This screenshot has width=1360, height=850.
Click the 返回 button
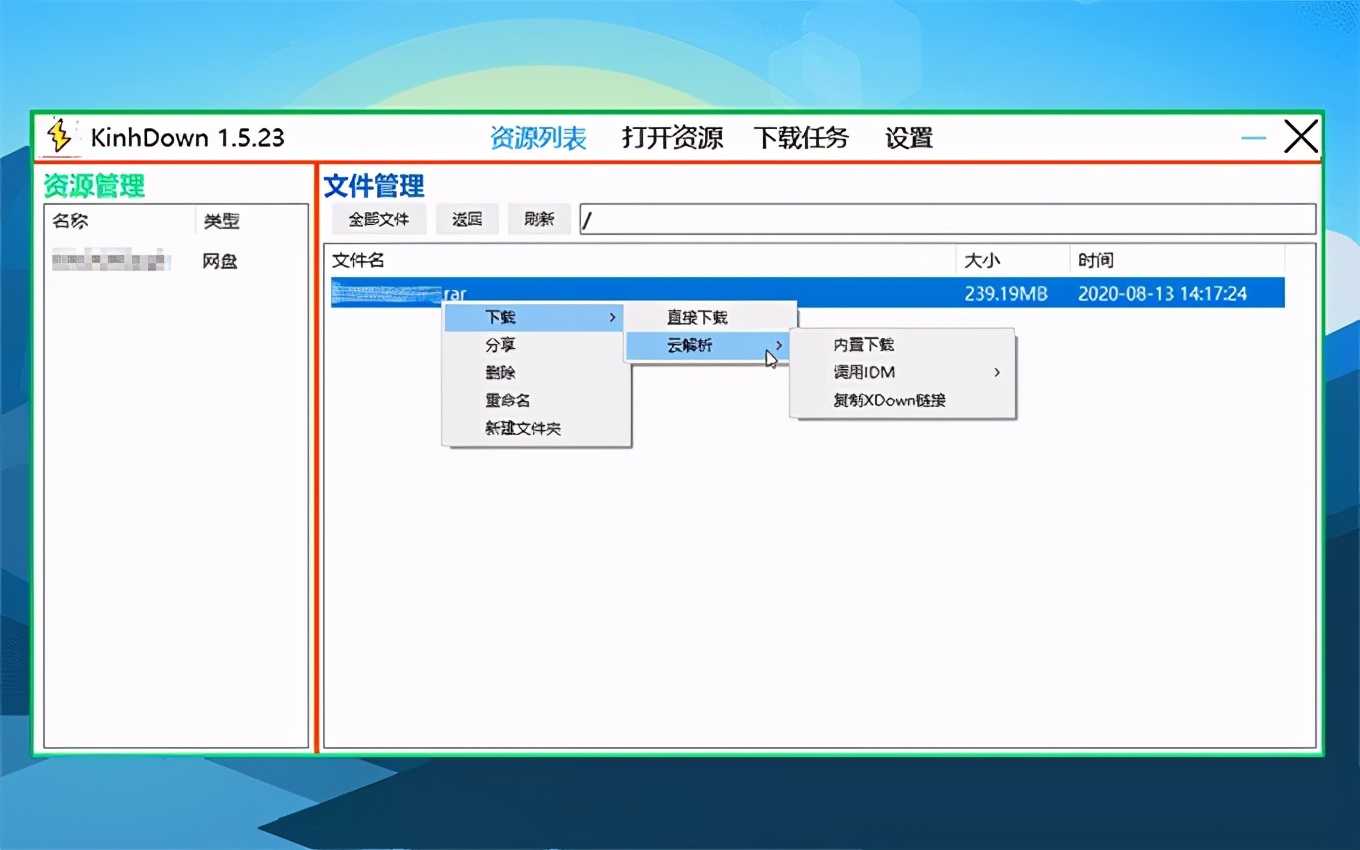click(467, 219)
